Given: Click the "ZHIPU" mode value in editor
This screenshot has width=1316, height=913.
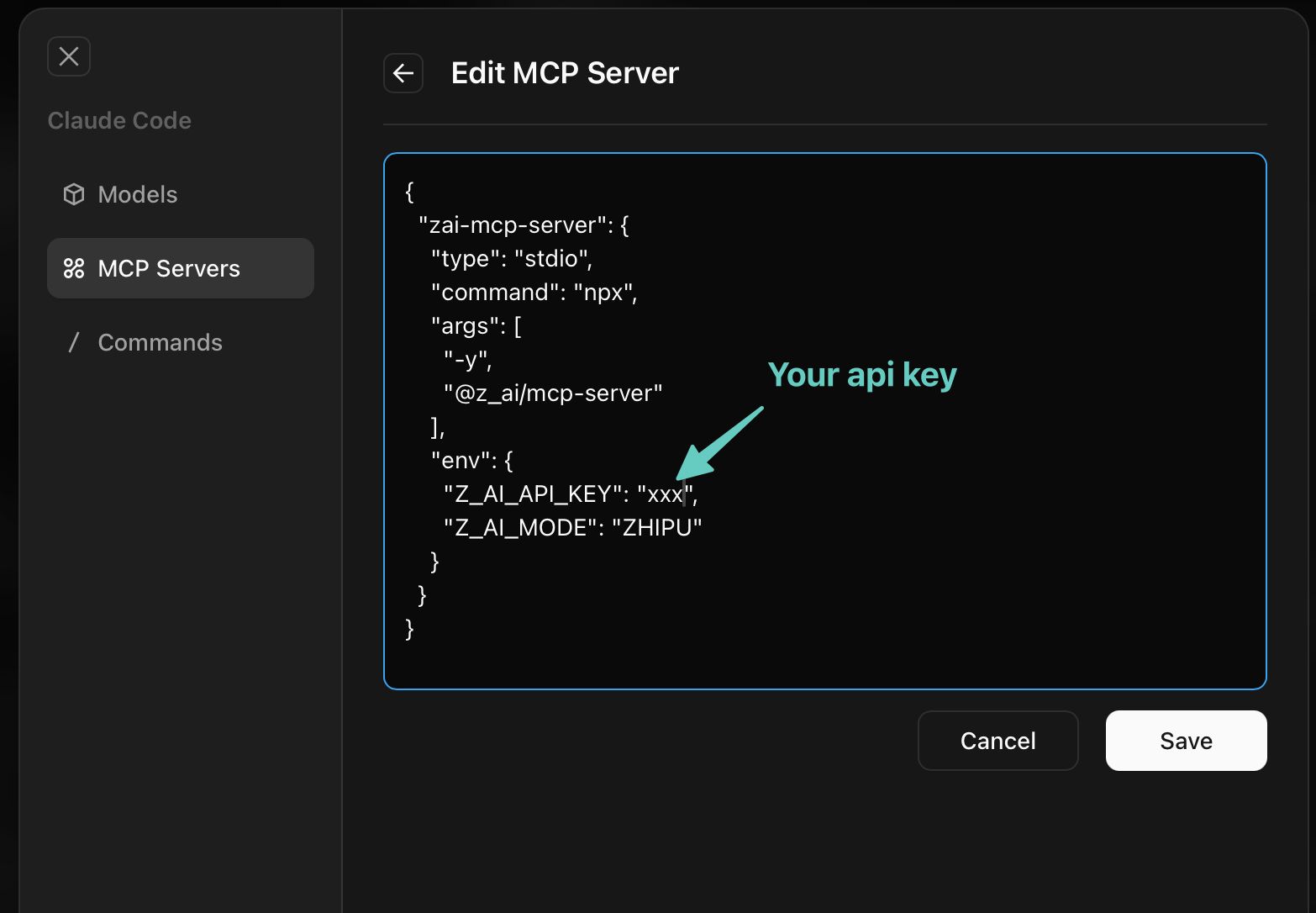Looking at the screenshot, I should tap(657, 528).
